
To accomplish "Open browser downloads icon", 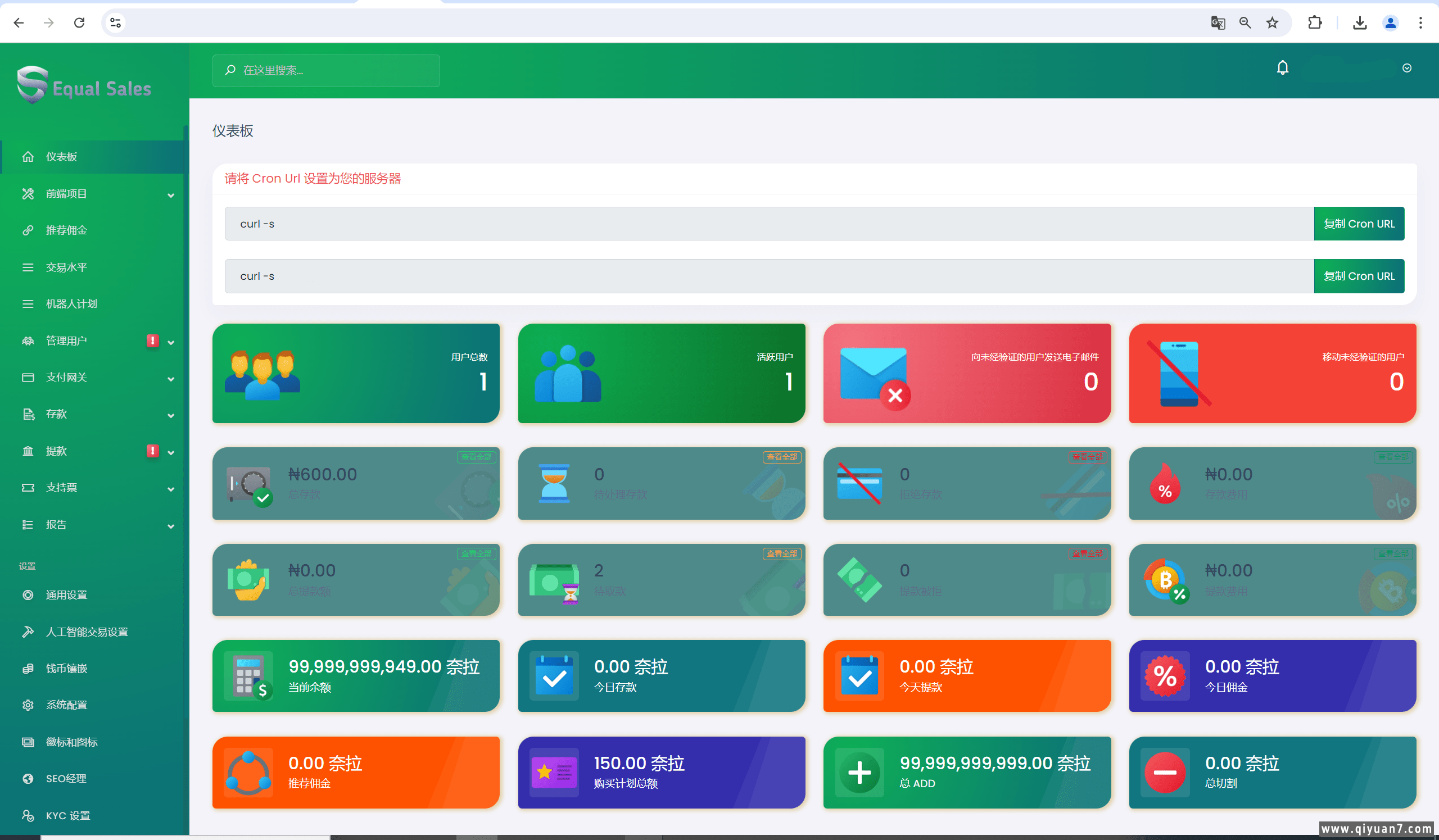I will [1360, 23].
